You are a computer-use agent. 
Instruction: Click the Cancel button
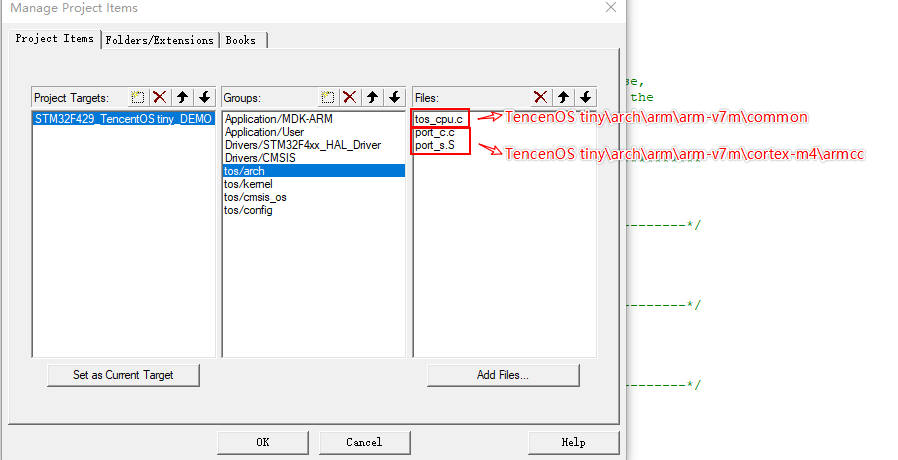coord(364,442)
